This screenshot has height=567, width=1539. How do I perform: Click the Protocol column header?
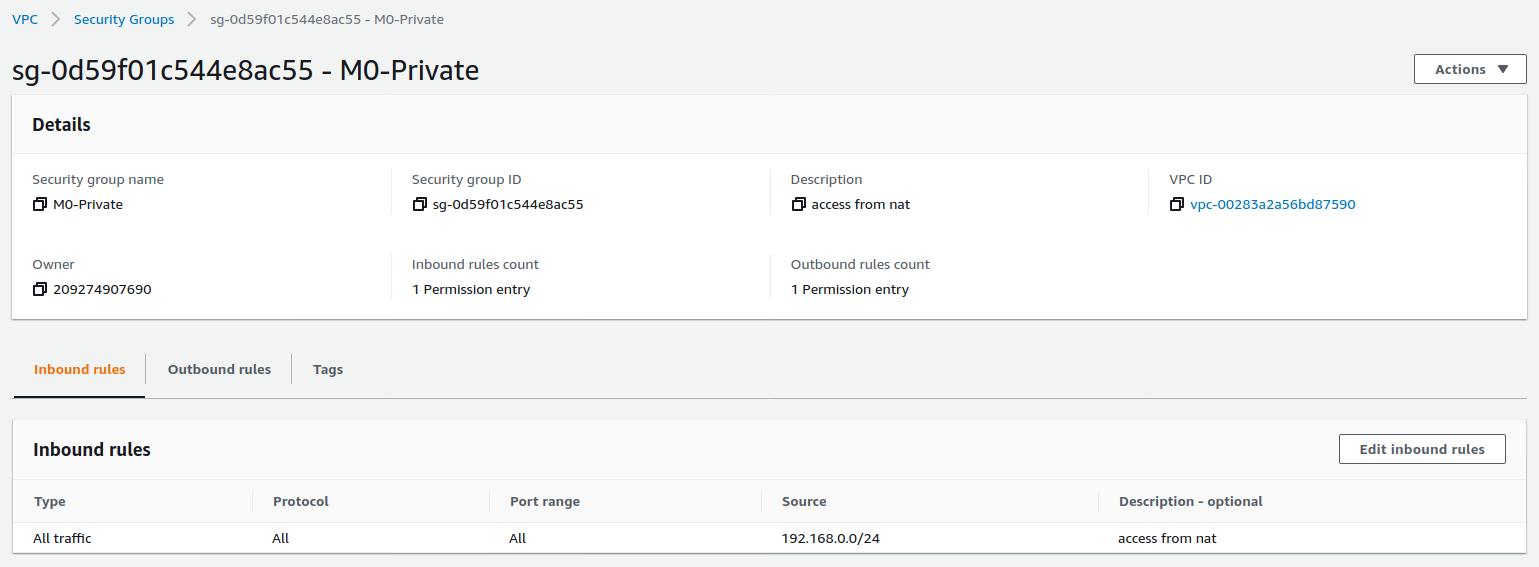coord(301,502)
